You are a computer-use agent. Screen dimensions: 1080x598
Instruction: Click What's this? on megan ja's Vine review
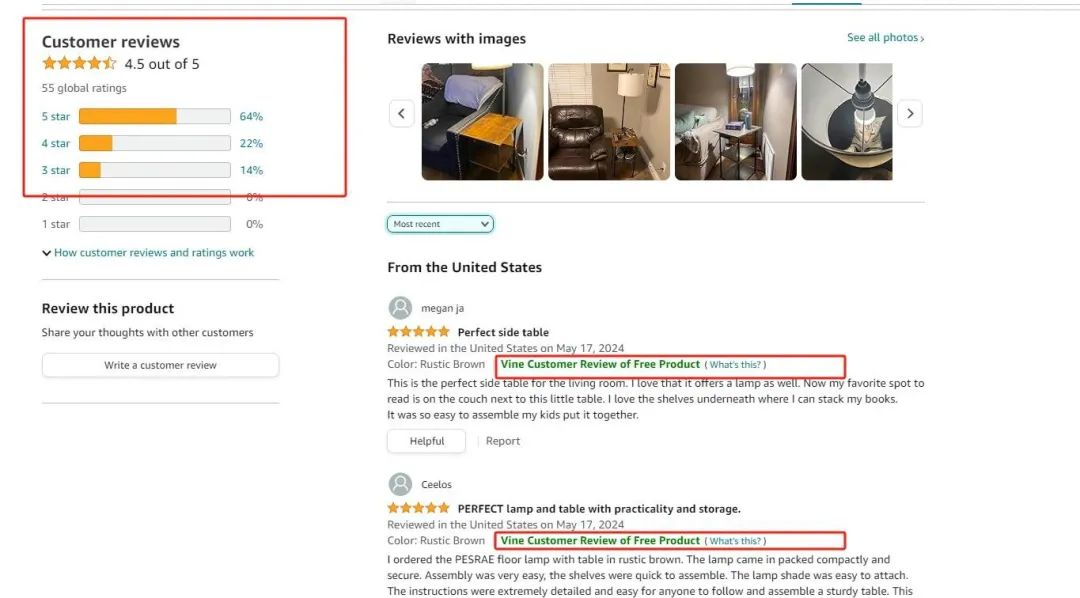[x=735, y=364]
